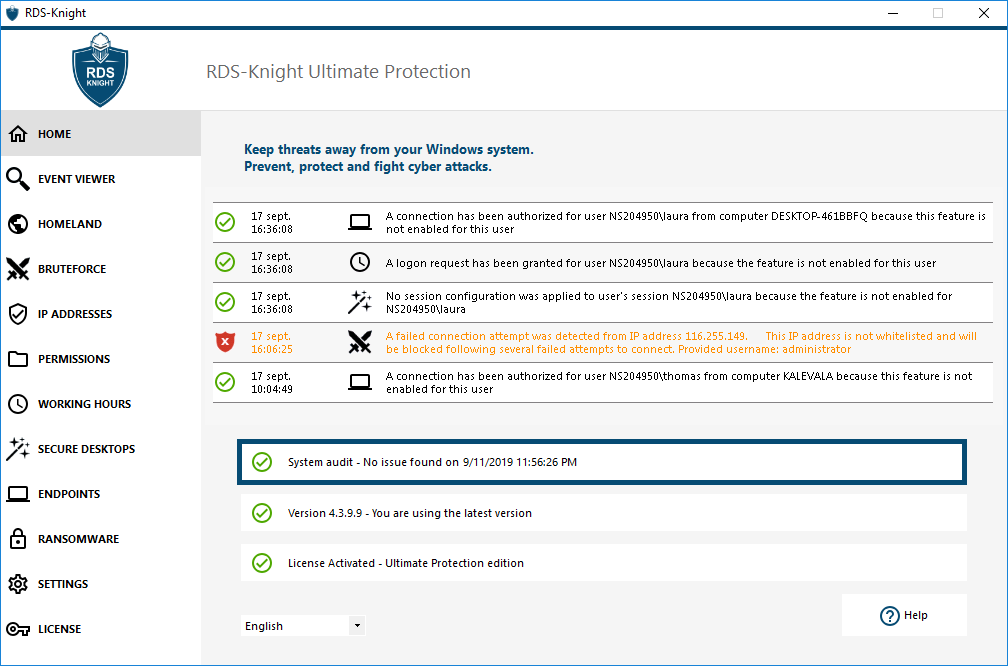Click the License Activated status tile
Image resolution: width=1008 pixels, height=666 pixels.
[x=604, y=563]
